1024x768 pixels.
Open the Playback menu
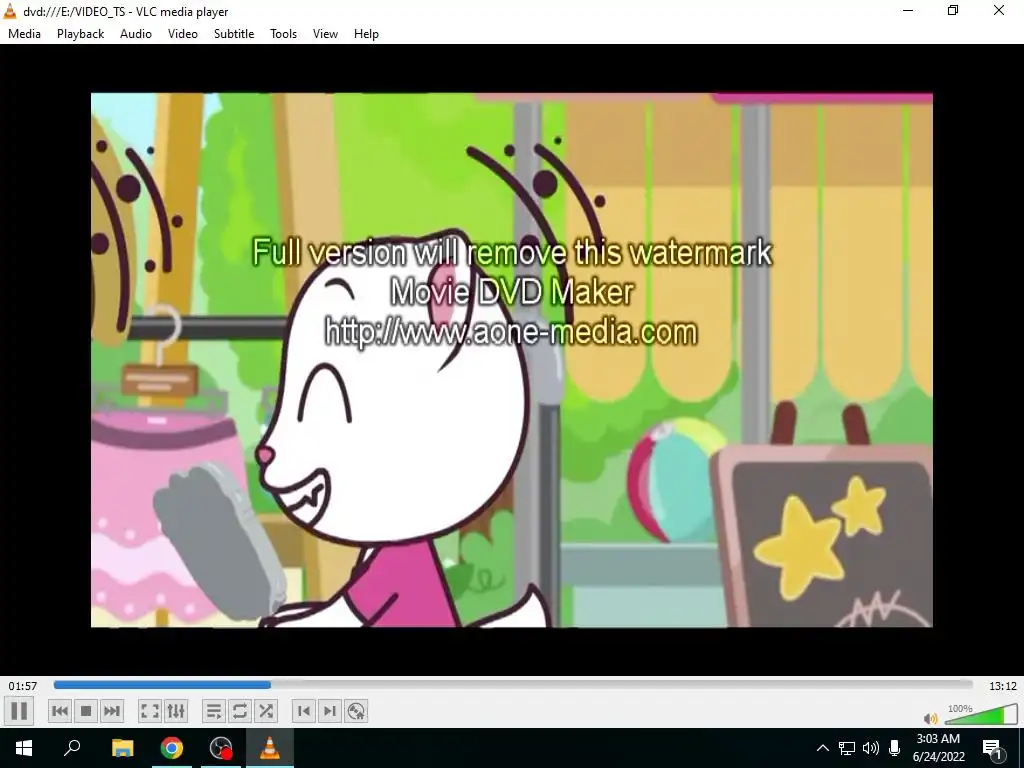[80, 34]
